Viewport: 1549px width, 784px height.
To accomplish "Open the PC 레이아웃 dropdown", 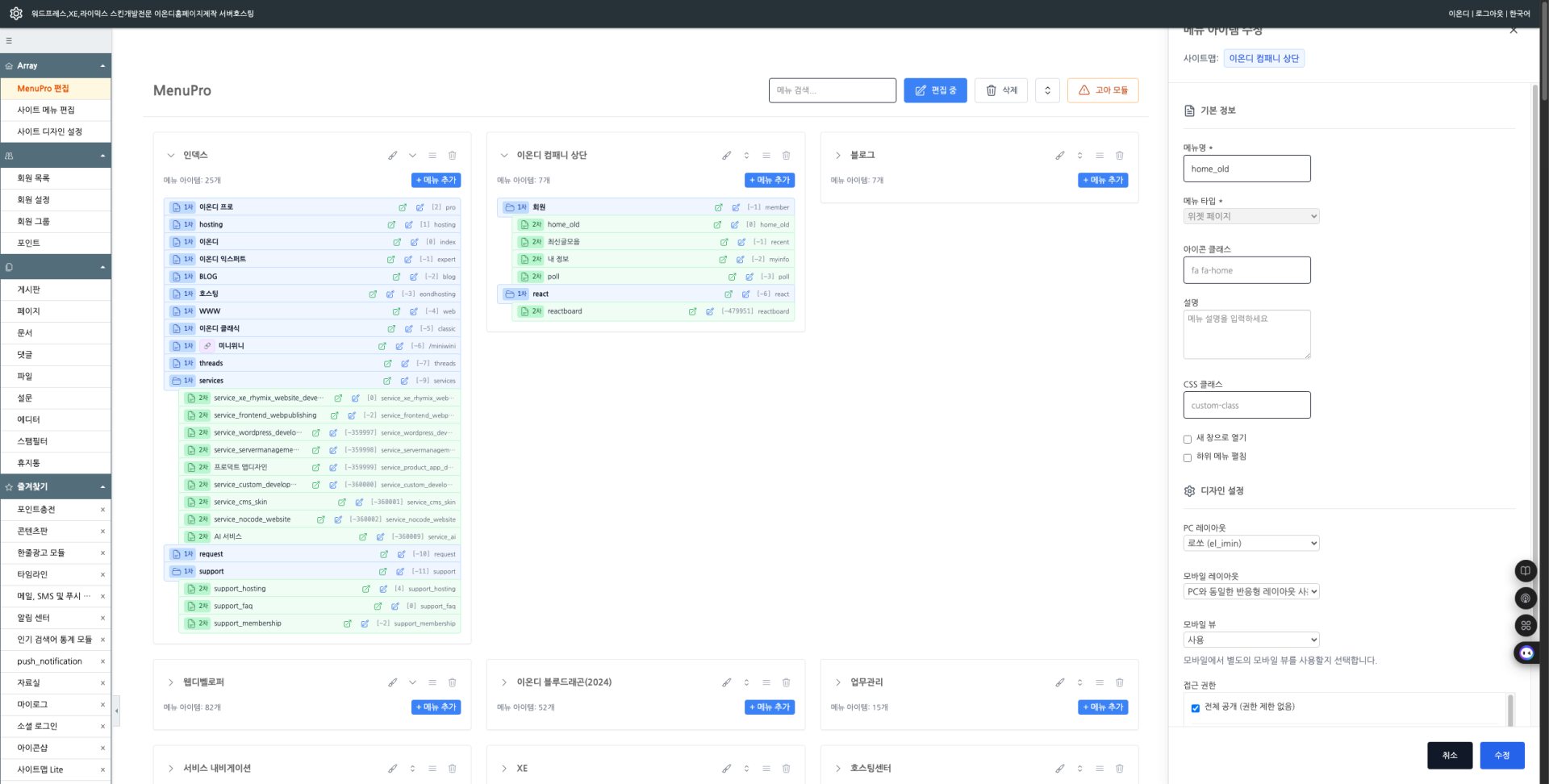I will 1250,544.
